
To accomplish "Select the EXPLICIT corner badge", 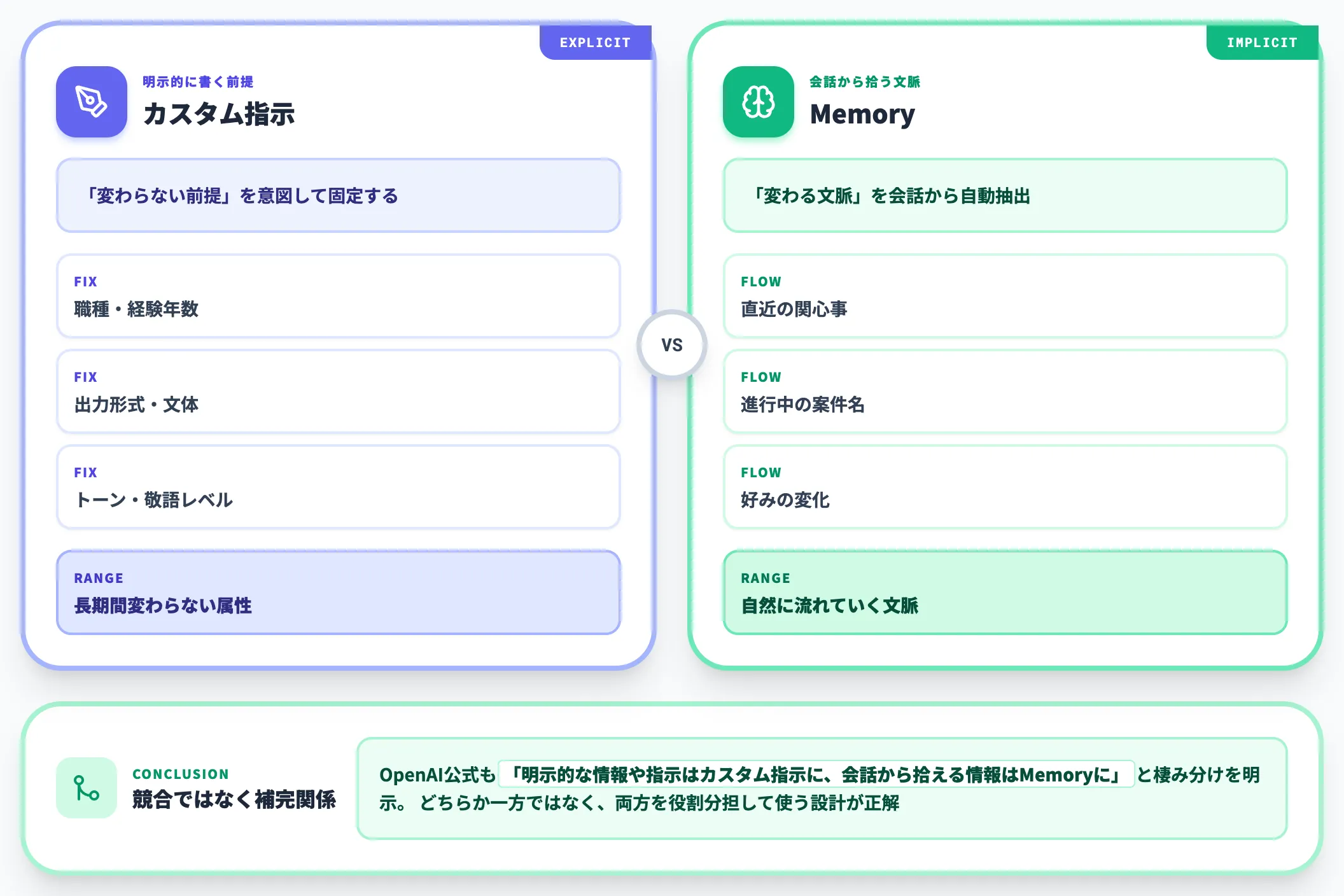I will pos(596,43).
